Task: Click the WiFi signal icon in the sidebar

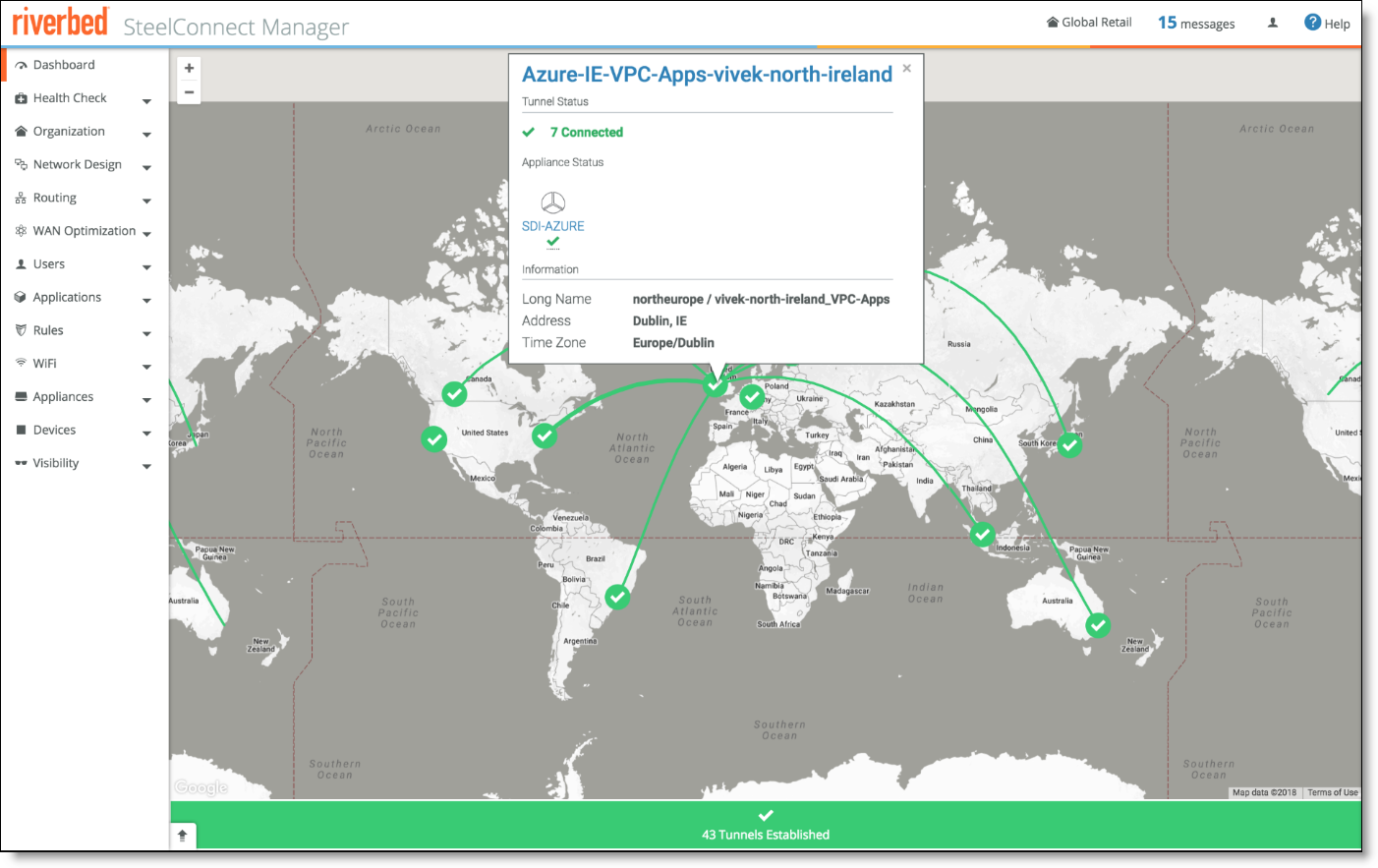Action: click(21, 364)
